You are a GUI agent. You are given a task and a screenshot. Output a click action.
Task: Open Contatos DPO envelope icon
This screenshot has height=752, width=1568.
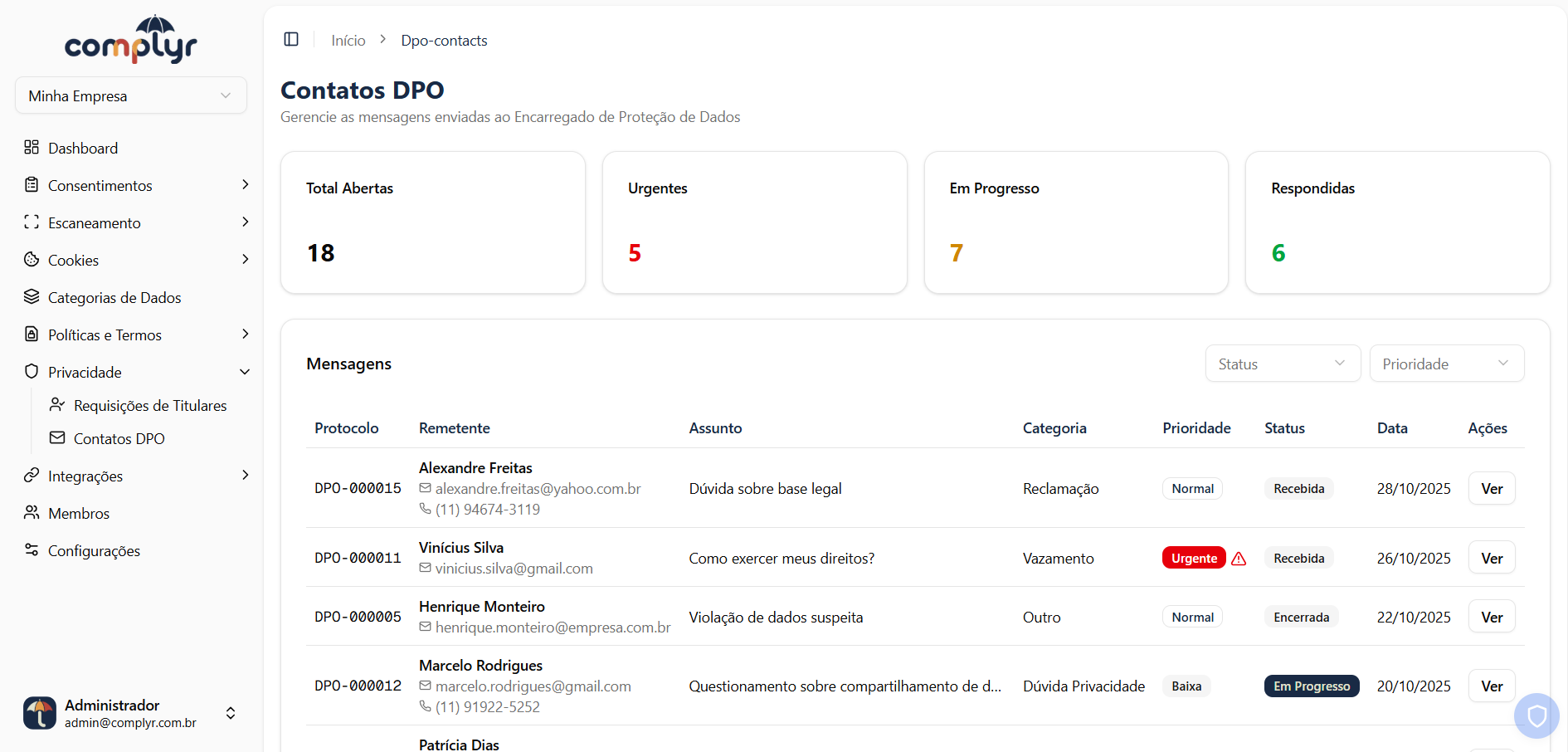coord(56,438)
